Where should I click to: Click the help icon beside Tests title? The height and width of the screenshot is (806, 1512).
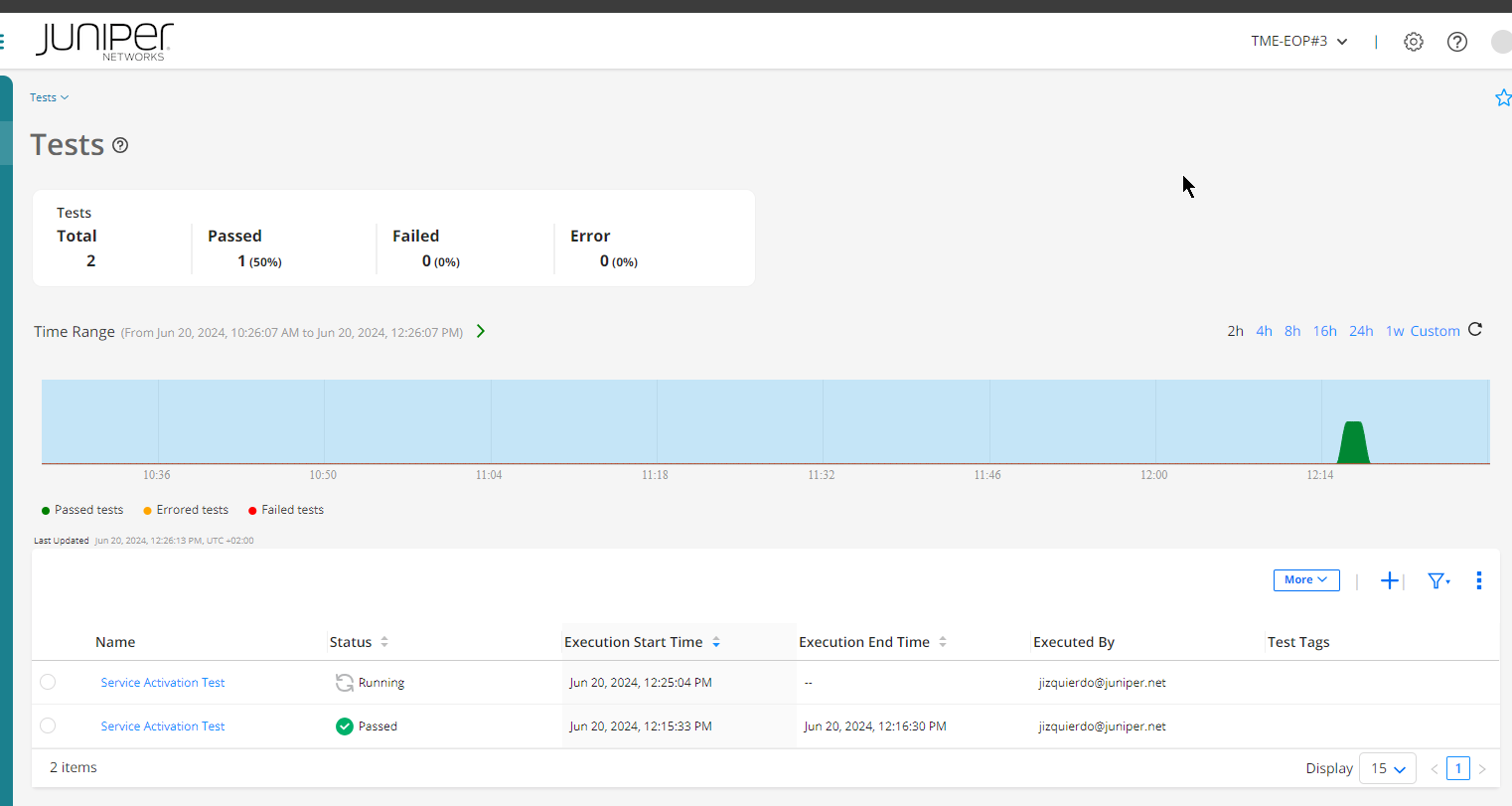tap(120, 145)
